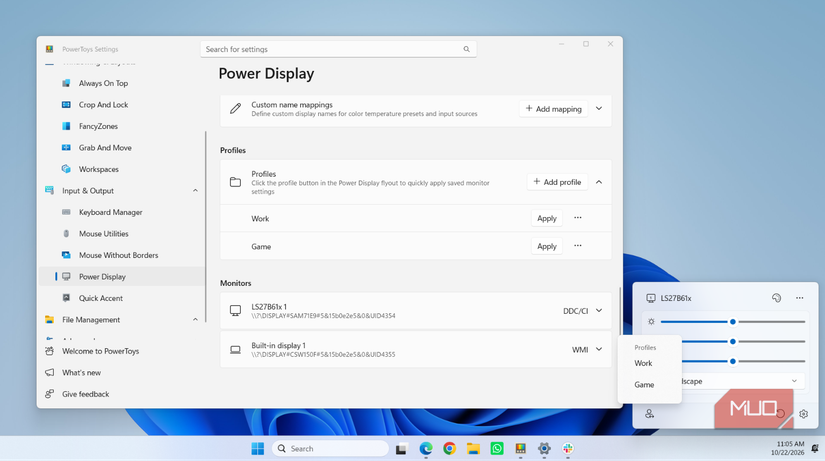Collapse Input & Output section
825x461 pixels.
(x=195, y=191)
